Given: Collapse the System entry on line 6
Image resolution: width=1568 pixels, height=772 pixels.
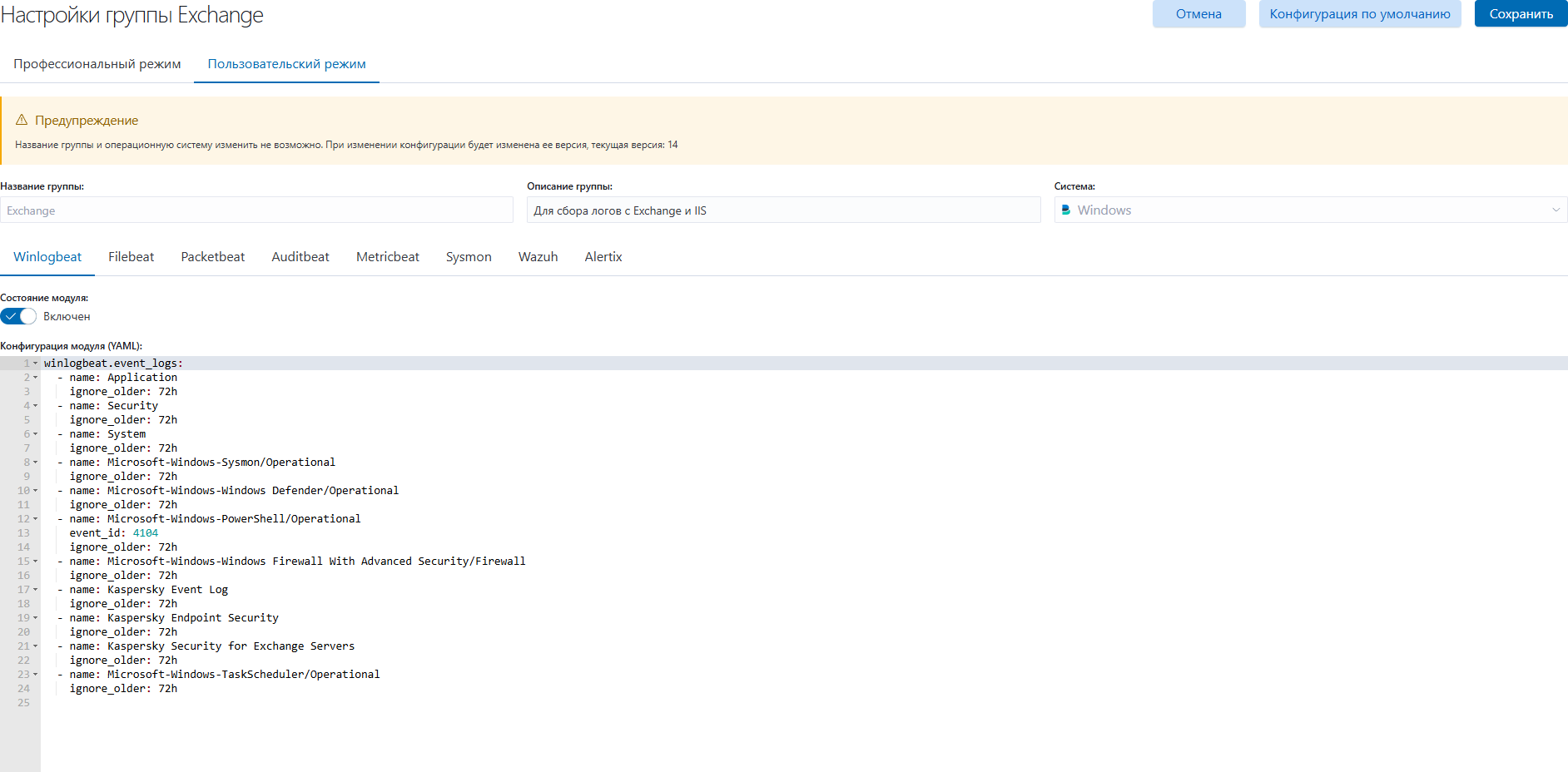Looking at the screenshot, I should coord(35,434).
